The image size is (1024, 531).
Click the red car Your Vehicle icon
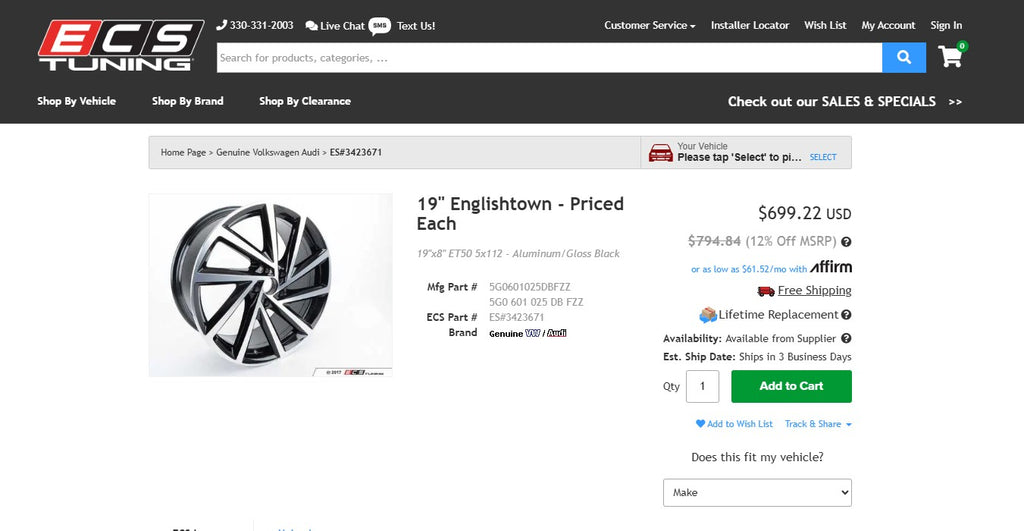point(660,153)
